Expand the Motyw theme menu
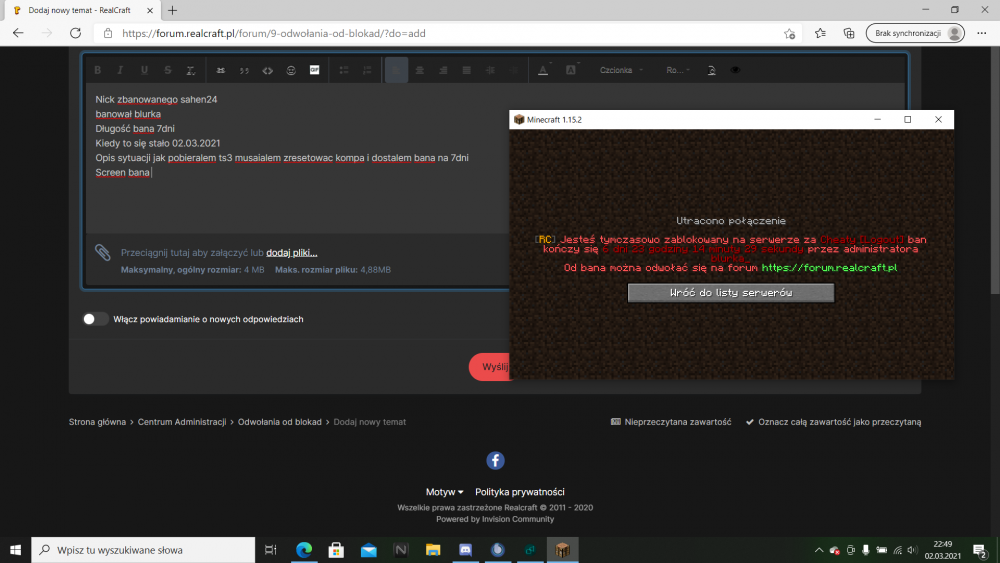Image resolution: width=1000 pixels, height=563 pixels. coord(445,492)
